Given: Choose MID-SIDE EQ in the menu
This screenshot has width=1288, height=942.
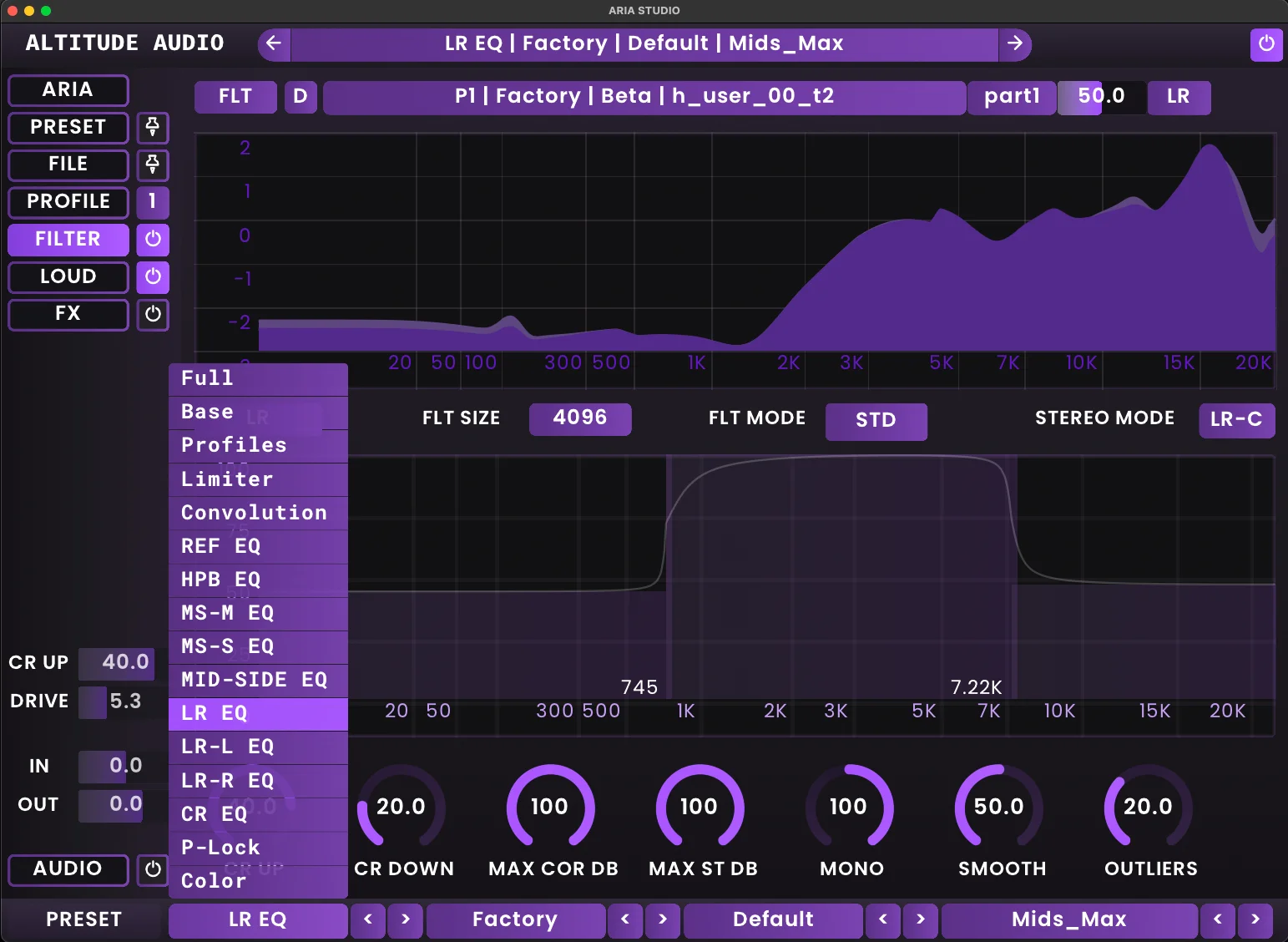Looking at the screenshot, I should pos(254,679).
